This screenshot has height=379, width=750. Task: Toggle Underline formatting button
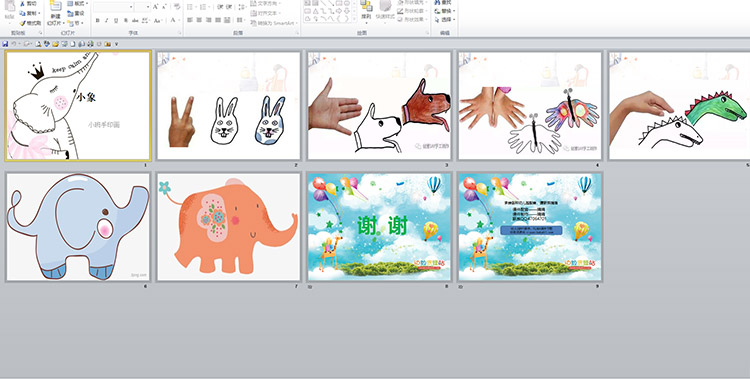point(116,20)
